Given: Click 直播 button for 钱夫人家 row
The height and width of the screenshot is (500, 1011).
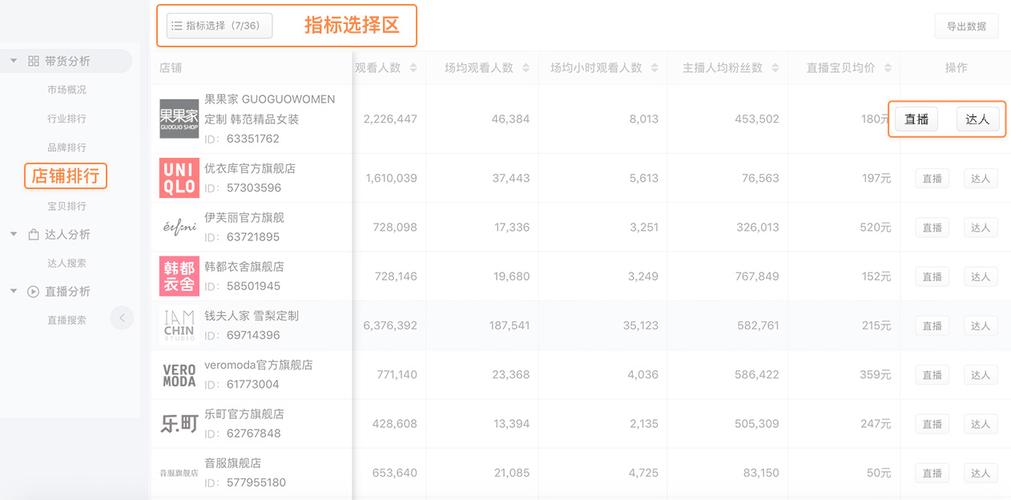Looking at the screenshot, I should click(932, 326).
